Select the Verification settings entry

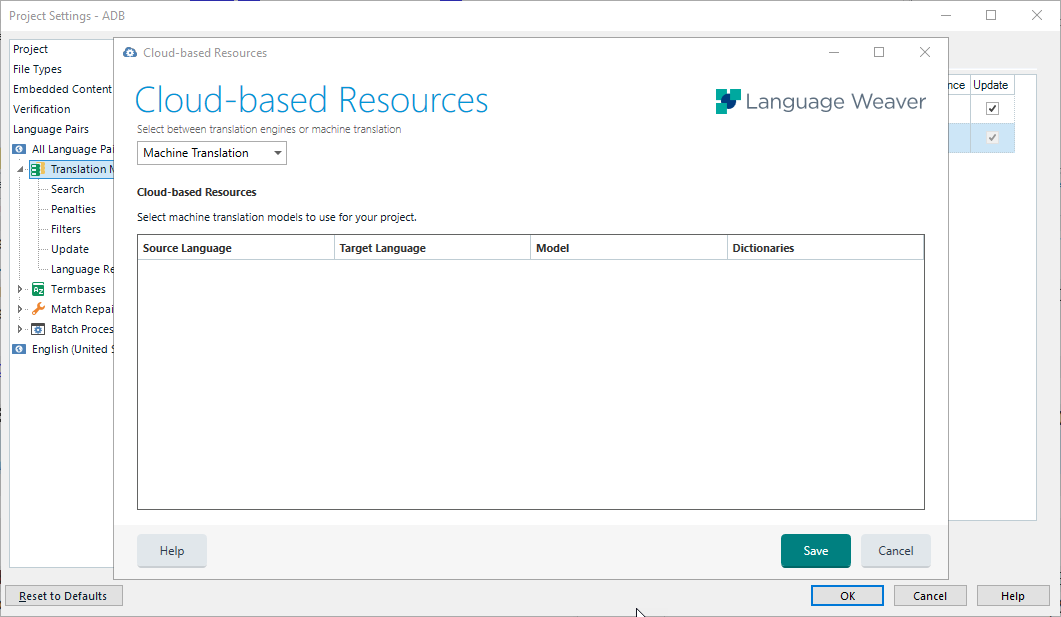point(43,108)
